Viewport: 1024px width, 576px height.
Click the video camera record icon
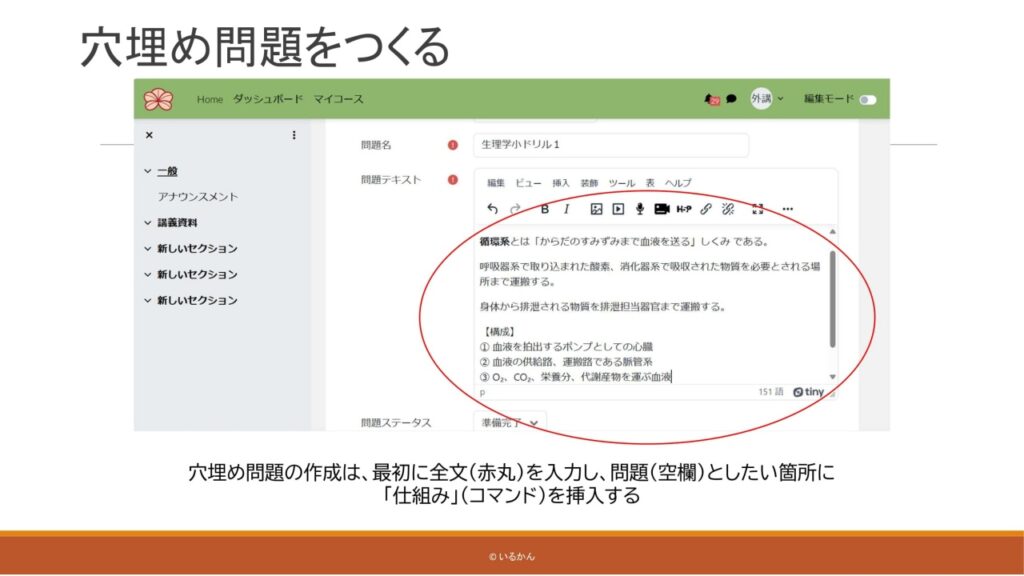tap(661, 209)
